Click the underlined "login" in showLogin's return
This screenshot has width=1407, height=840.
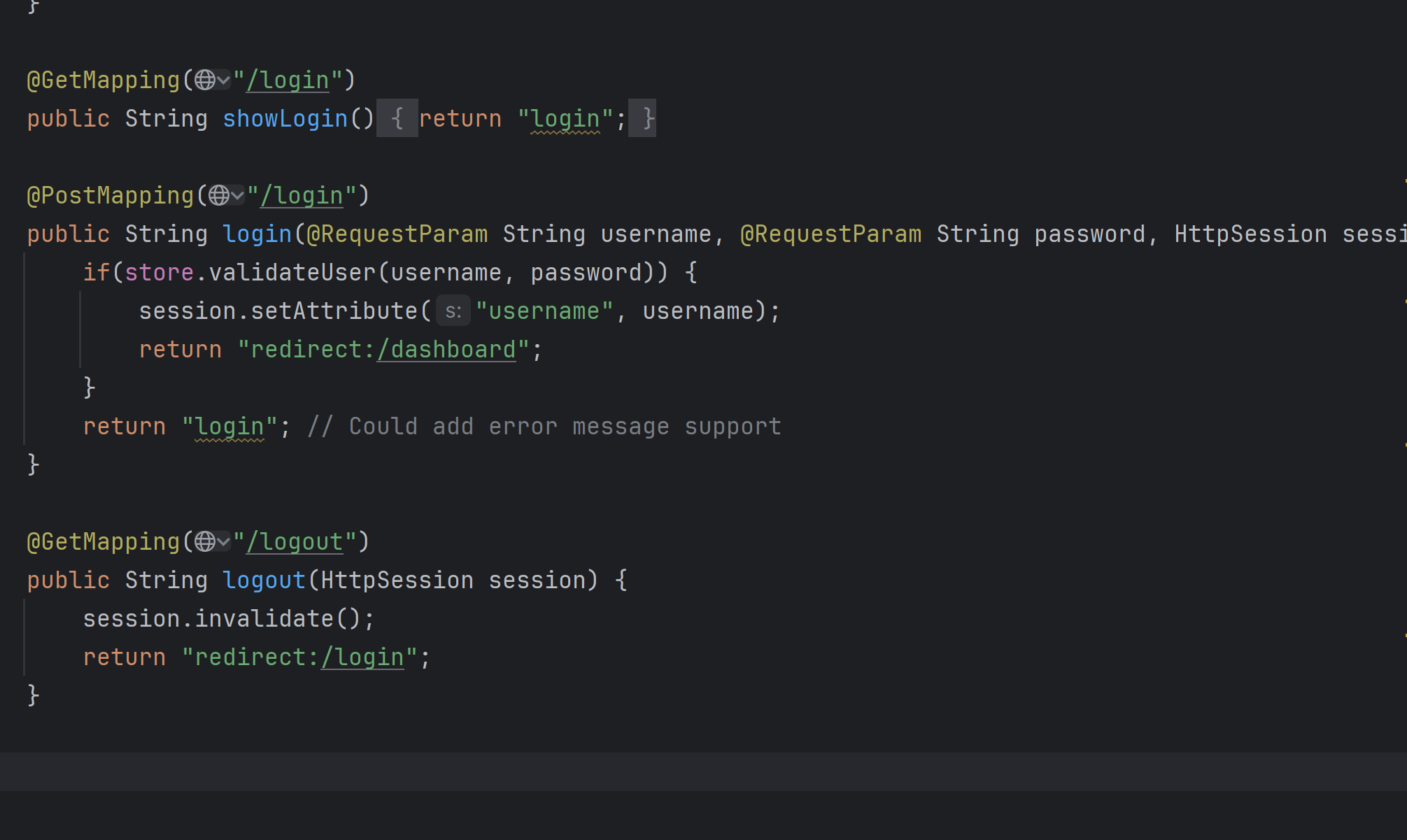565,118
